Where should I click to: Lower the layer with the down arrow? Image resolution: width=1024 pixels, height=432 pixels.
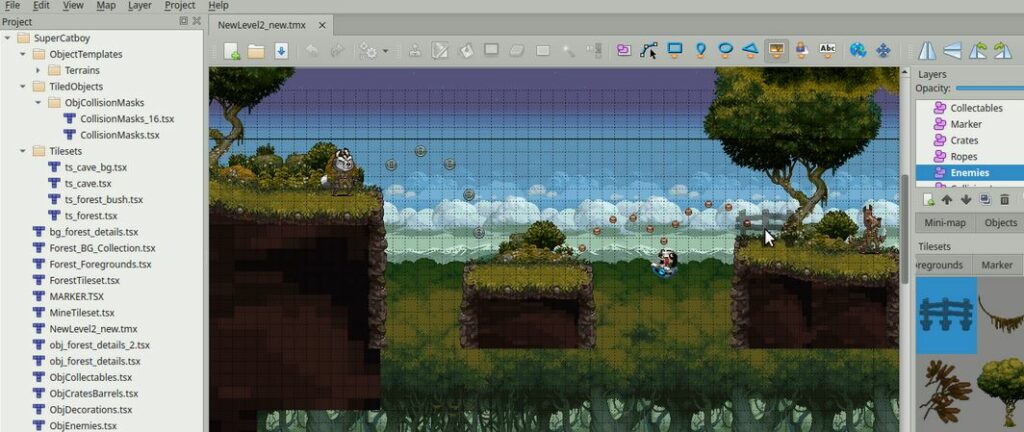966,200
